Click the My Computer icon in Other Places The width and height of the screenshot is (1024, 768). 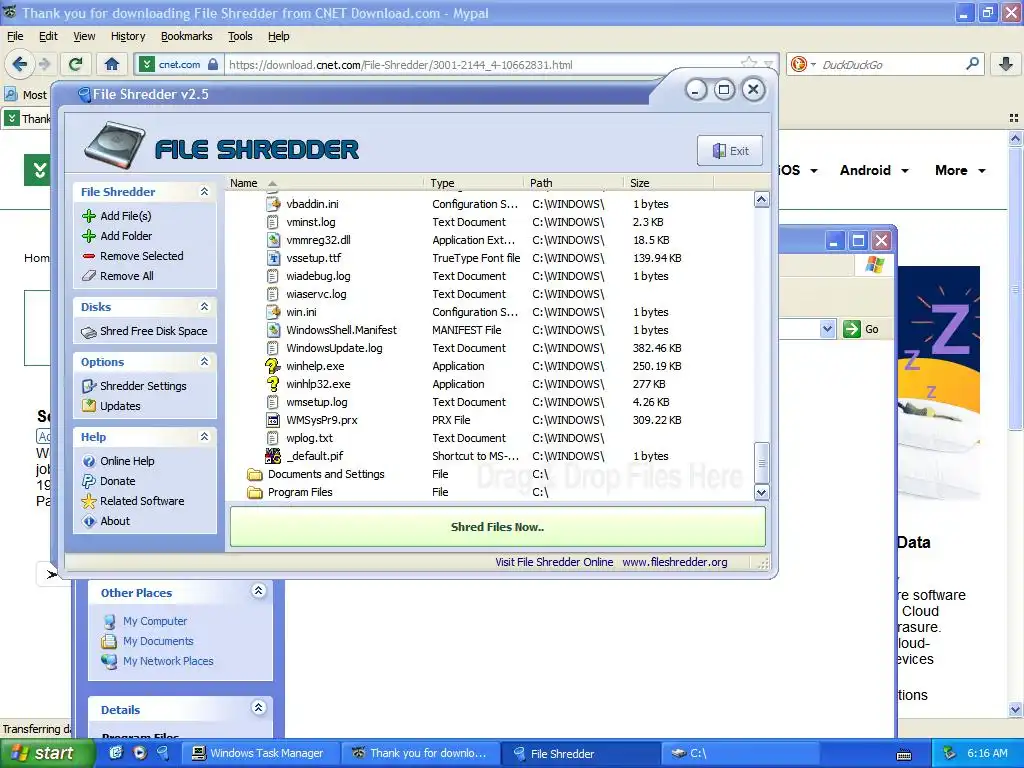tap(110, 621)
